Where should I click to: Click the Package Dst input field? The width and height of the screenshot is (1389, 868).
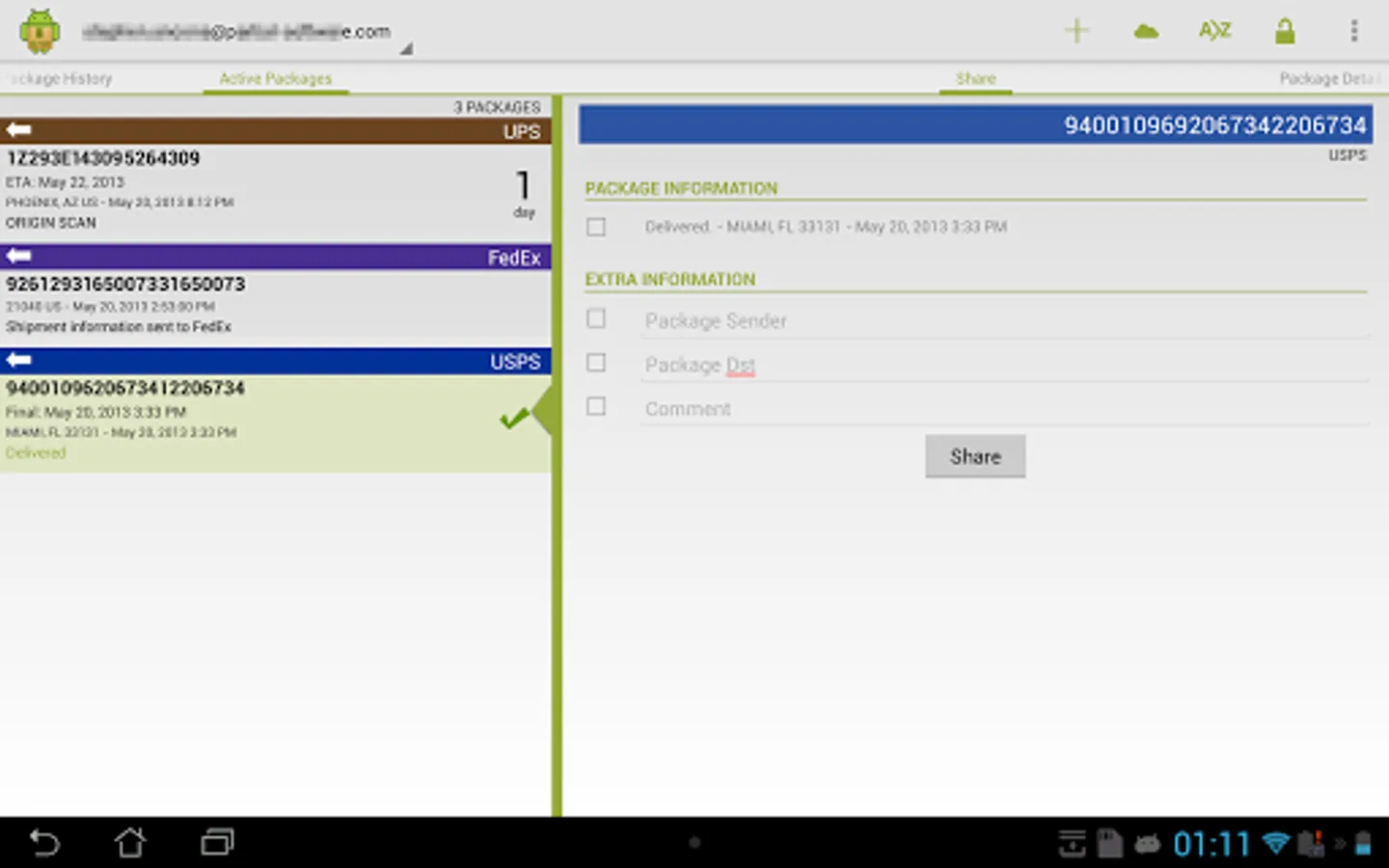pyautogui.click(x=1005, y=365)
